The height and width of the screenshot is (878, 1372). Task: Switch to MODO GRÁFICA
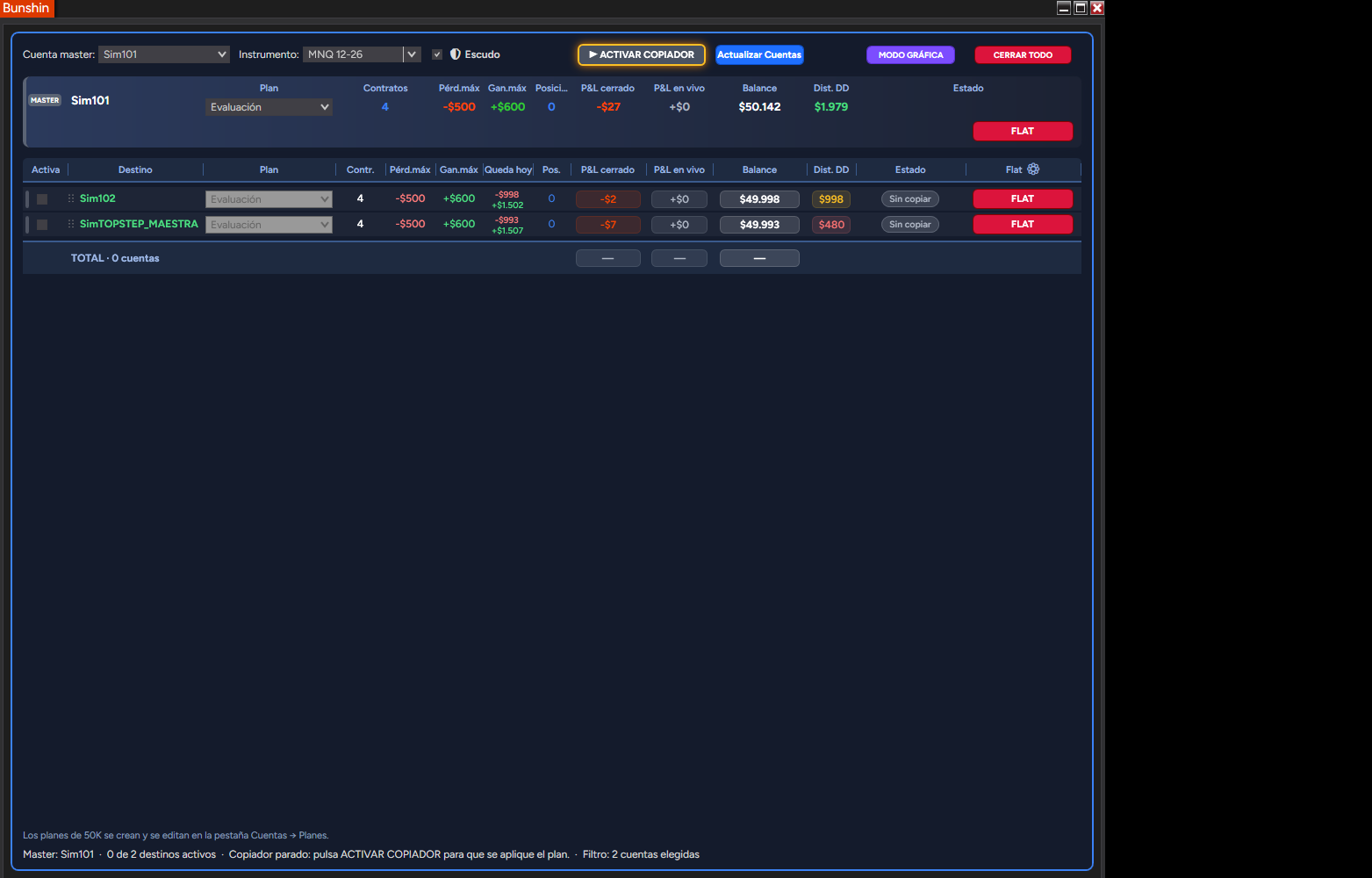point(910,54)
